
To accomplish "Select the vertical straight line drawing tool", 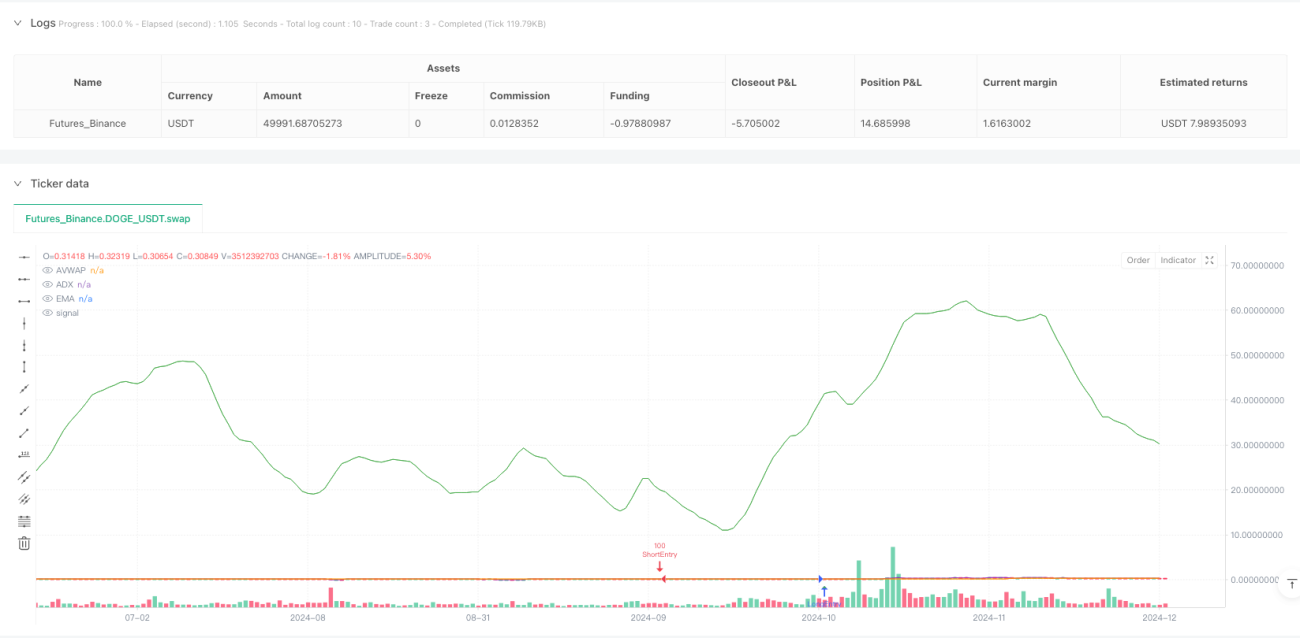I will pyautogui.click(x=24, y=323).
